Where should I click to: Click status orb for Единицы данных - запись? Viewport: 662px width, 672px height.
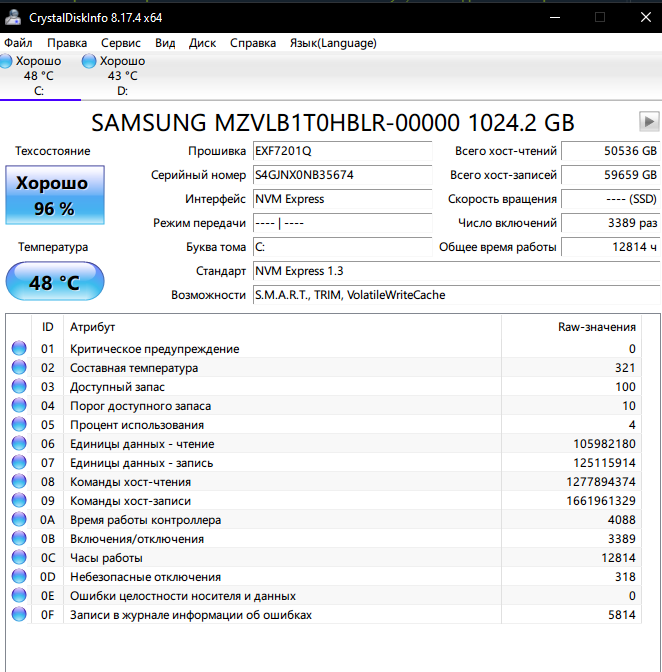pyautogui.click(x=19, y=462)
